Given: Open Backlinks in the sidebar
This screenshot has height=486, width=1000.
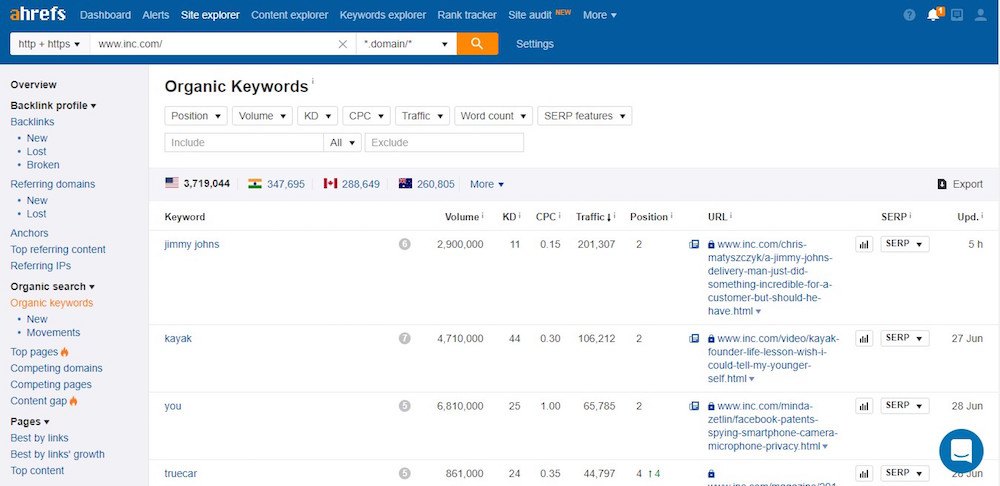Looking at the screenshot, I should coord(32,122).
